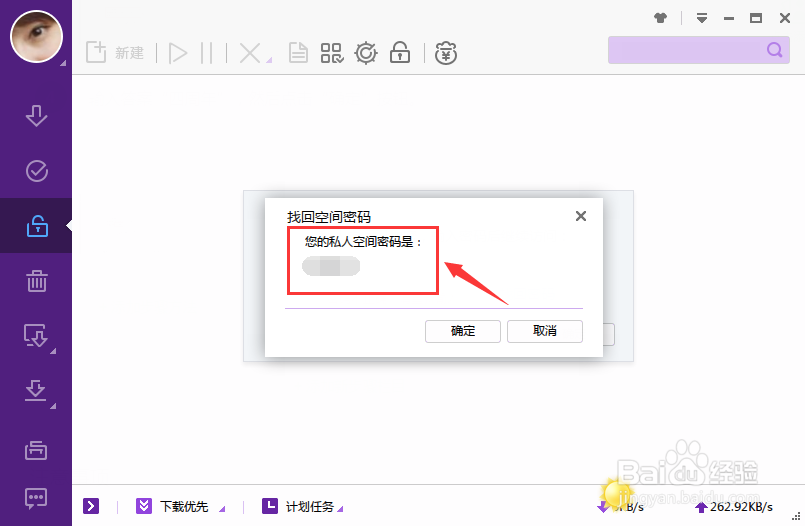The width and height of the screenshot is (805, 526).
Task: Expand the screen download sidebar sub-arrow
Action: (53, 351)
